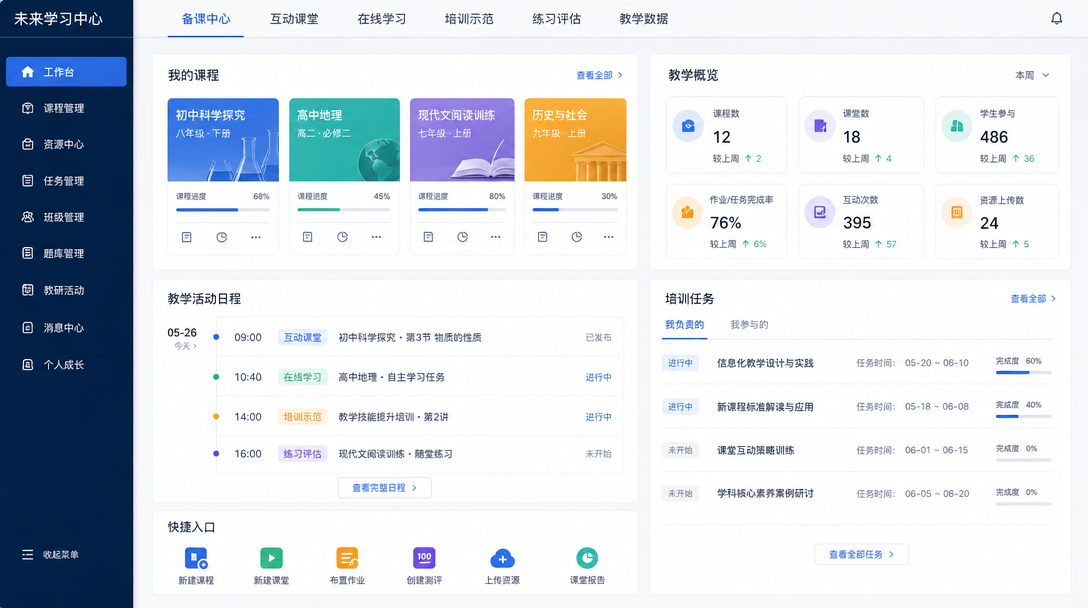Click task 课堂互动策略训练
This screenshot has height=608, width=1088.
[x=756, y=450]
